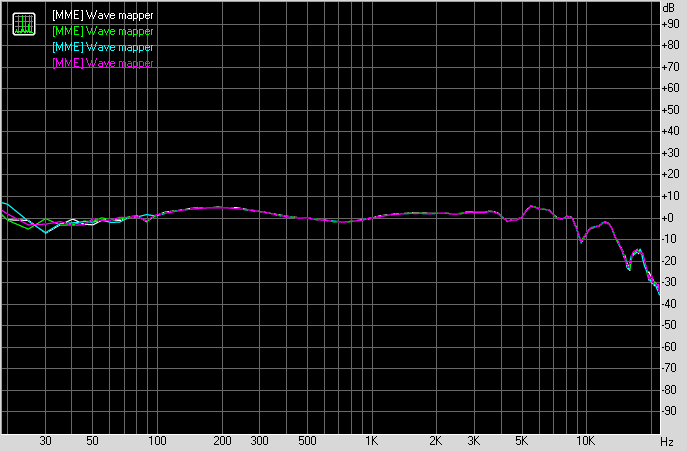Click the 50 Hz frequency axis label
Image resolution: width=687 pixels, height=451 pixels.
click(x=92, y=441)
